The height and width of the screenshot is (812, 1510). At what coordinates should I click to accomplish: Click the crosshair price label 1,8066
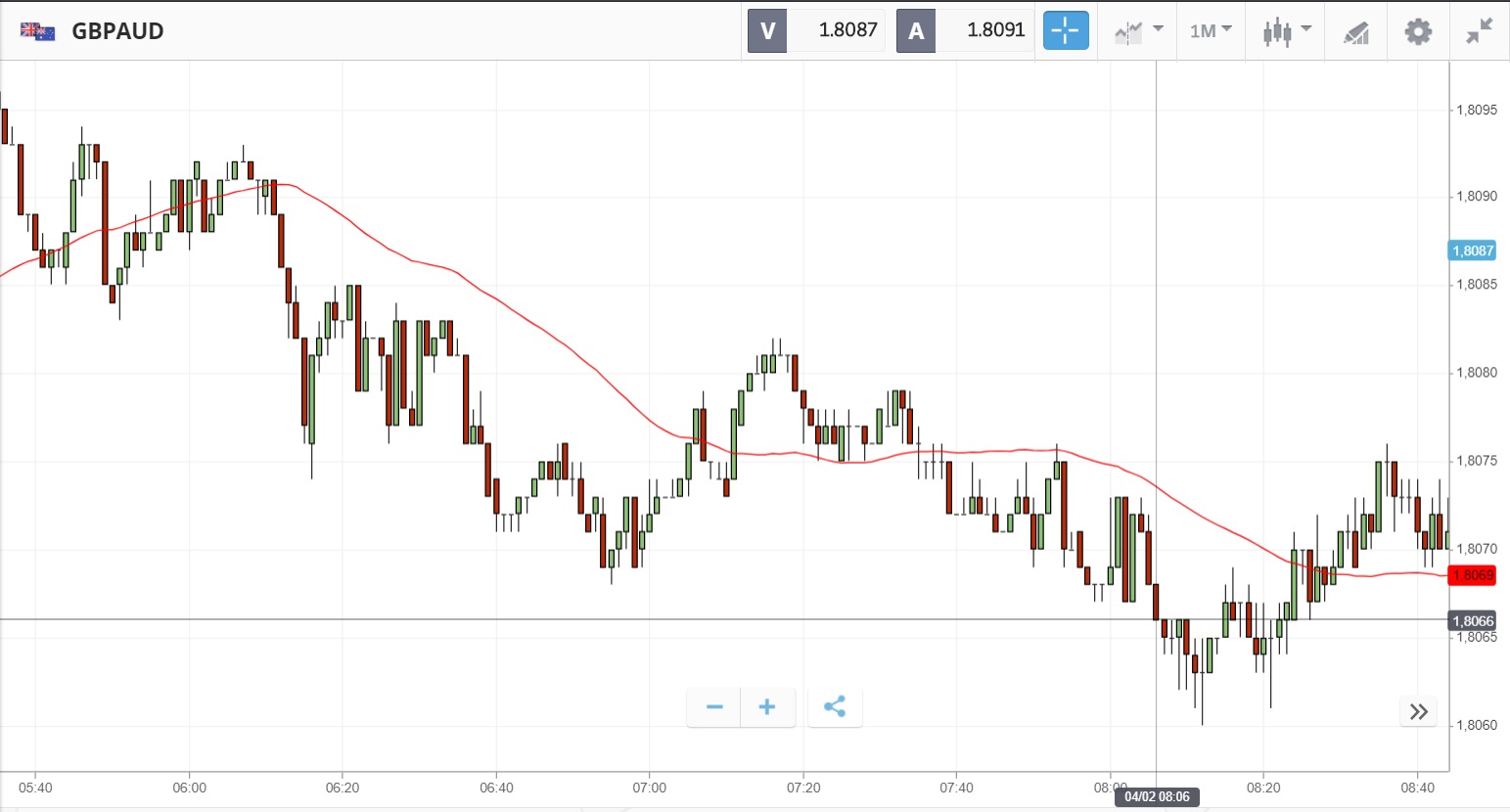point(1472,621)
